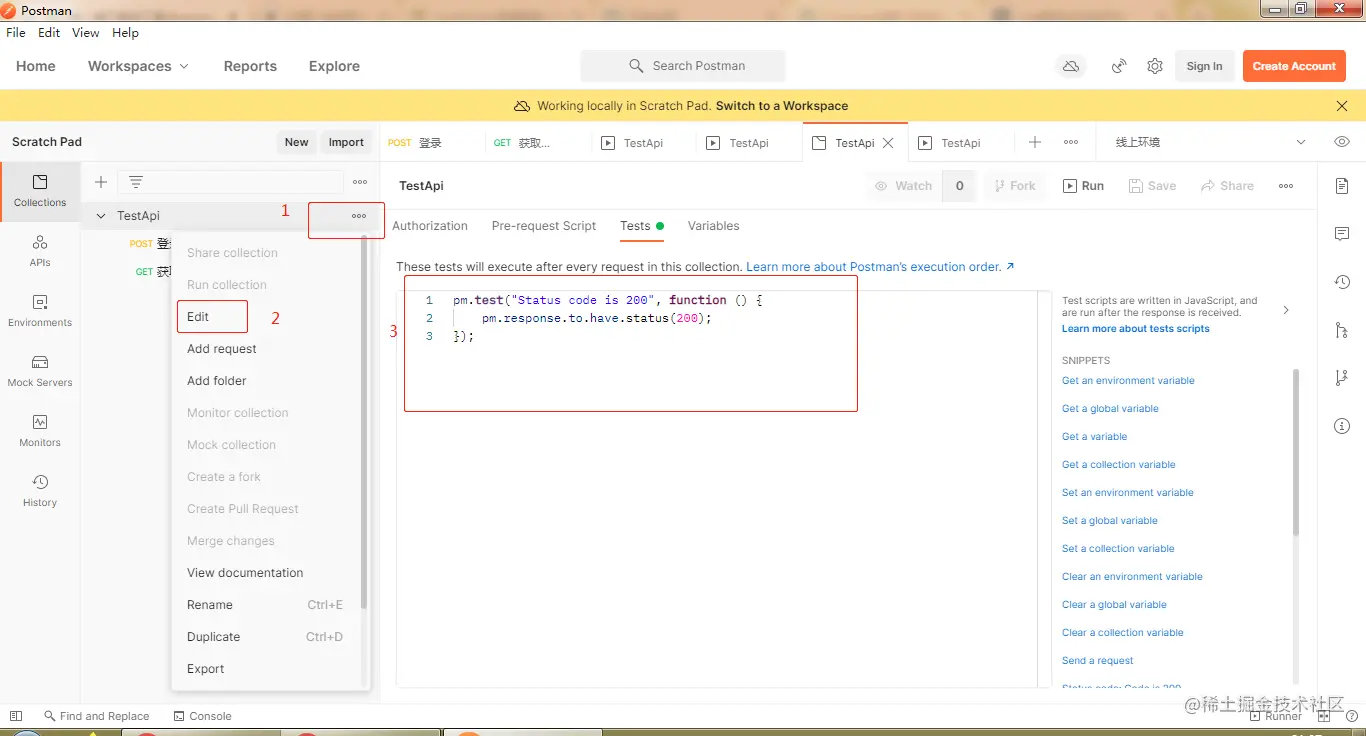The image size is (1366, 736).
Task: Open the APIs sidebar panel
Action: pos(40,250)
